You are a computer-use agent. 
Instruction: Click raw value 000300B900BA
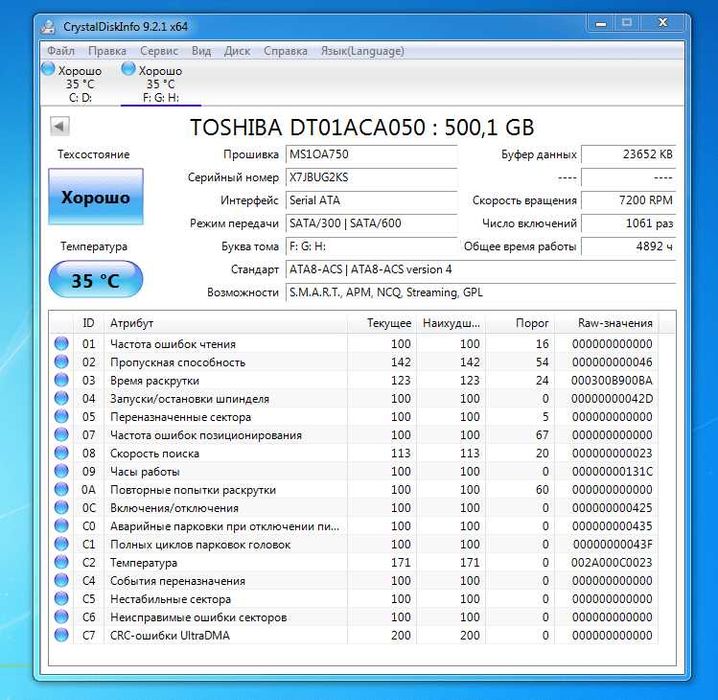point(612,380)
